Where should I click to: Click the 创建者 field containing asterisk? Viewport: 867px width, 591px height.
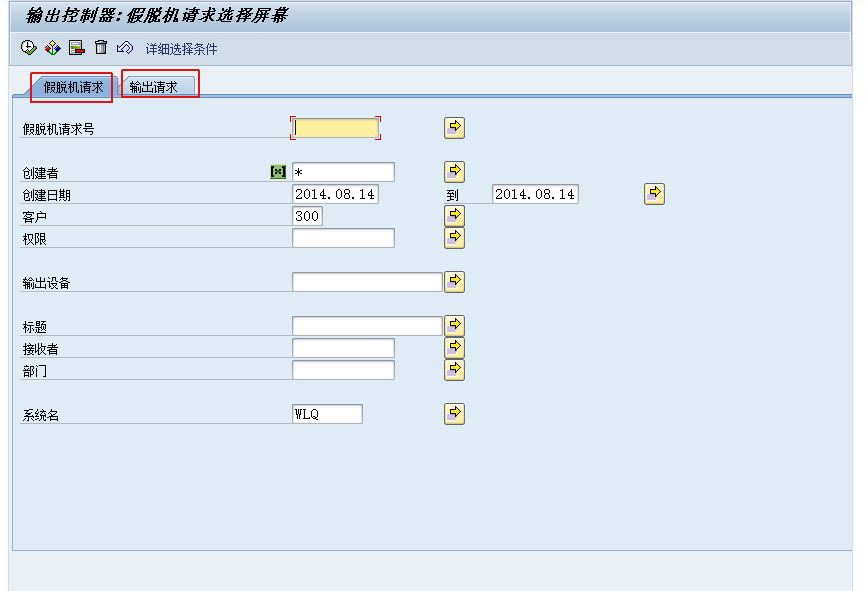point(343,172)
